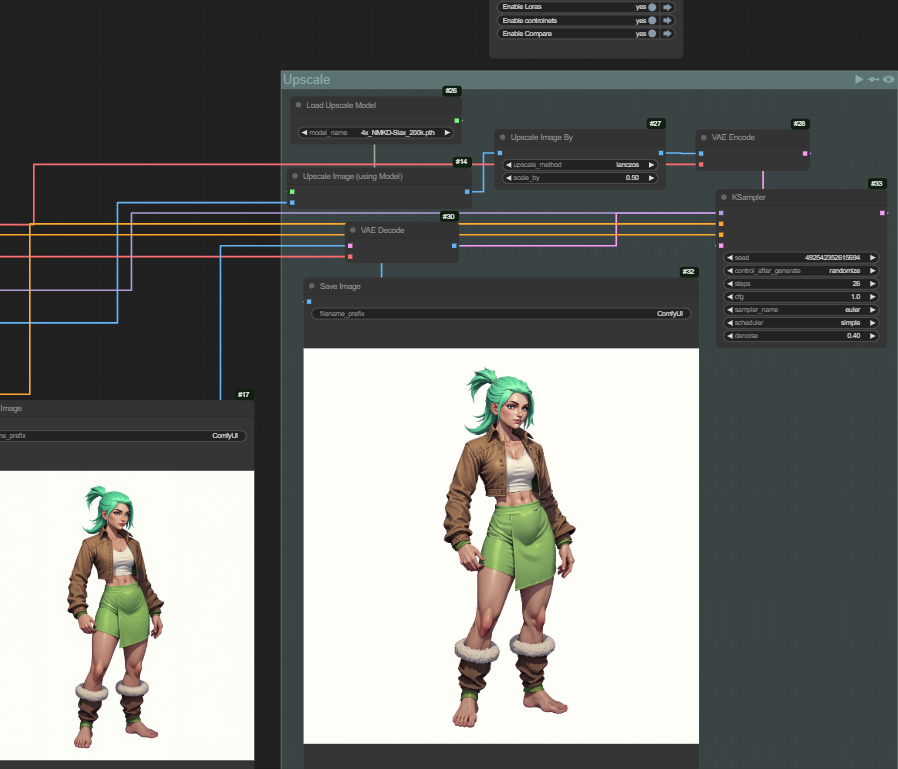Increase denoise with its right arrow
The image size is (898, 769).
click(x=873, y=336)
